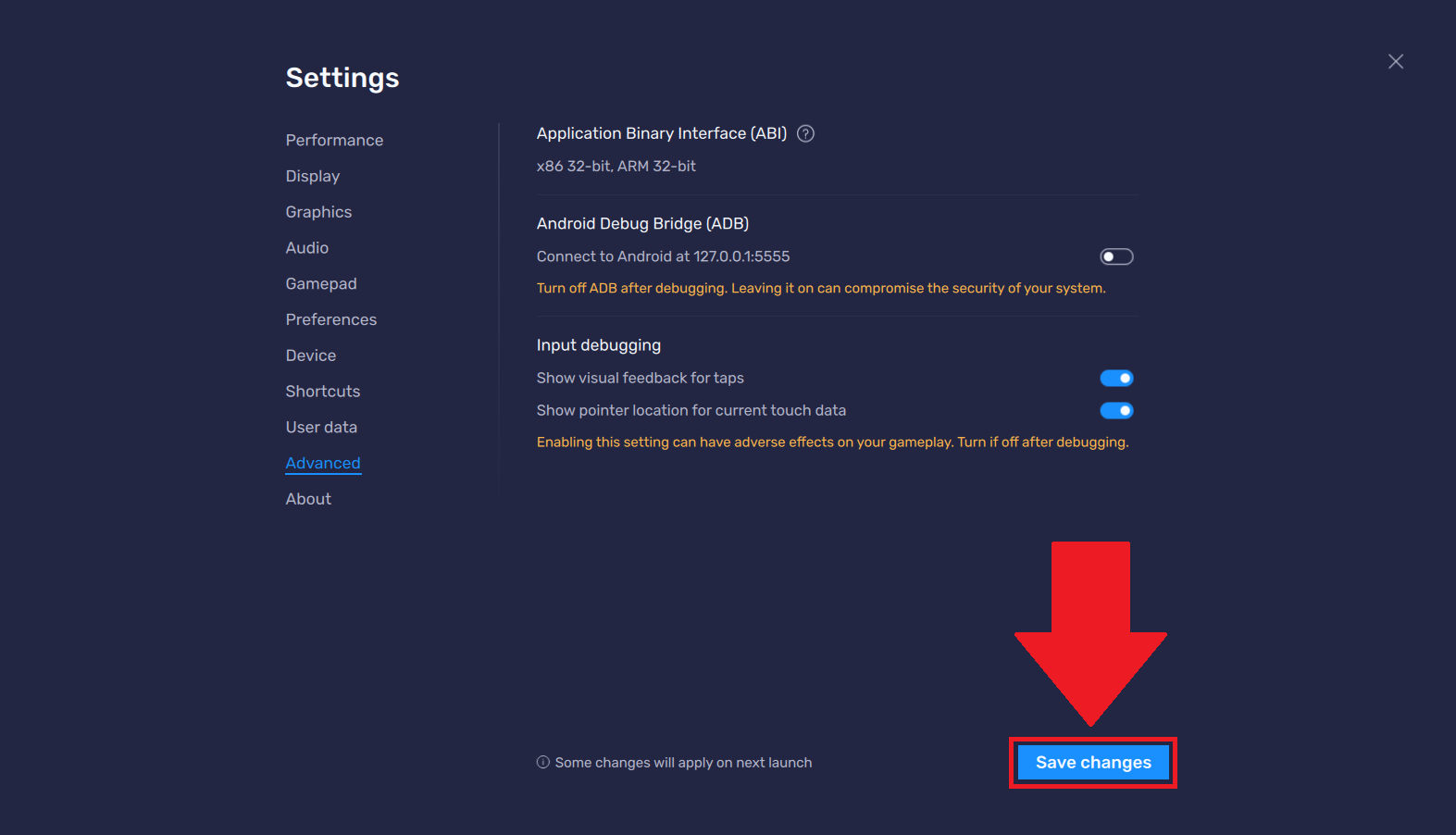The width and height of the screenshot is (1456, 835).
Task: Click the 'Show visual feedback for taps' label
Action: click(x=641, y=378)
